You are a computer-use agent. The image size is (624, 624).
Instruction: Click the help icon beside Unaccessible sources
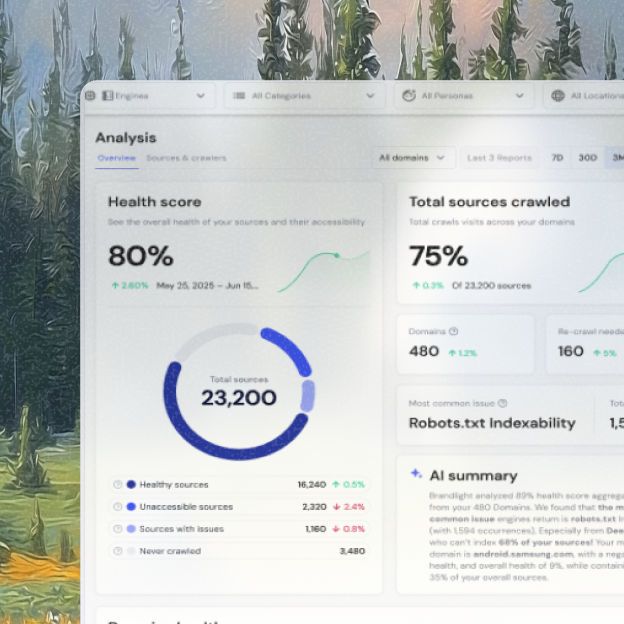point(117,507)
